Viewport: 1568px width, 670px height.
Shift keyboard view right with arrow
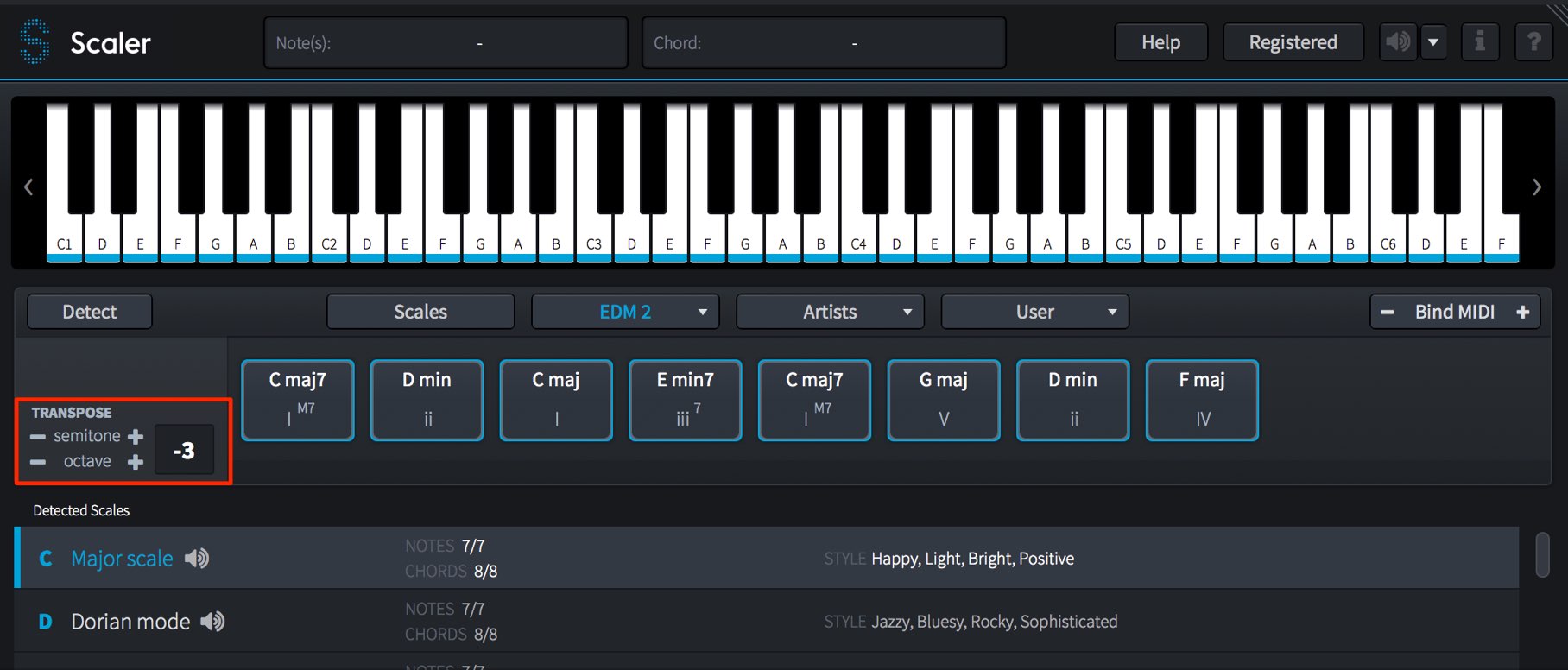(x=1537, y=186)
